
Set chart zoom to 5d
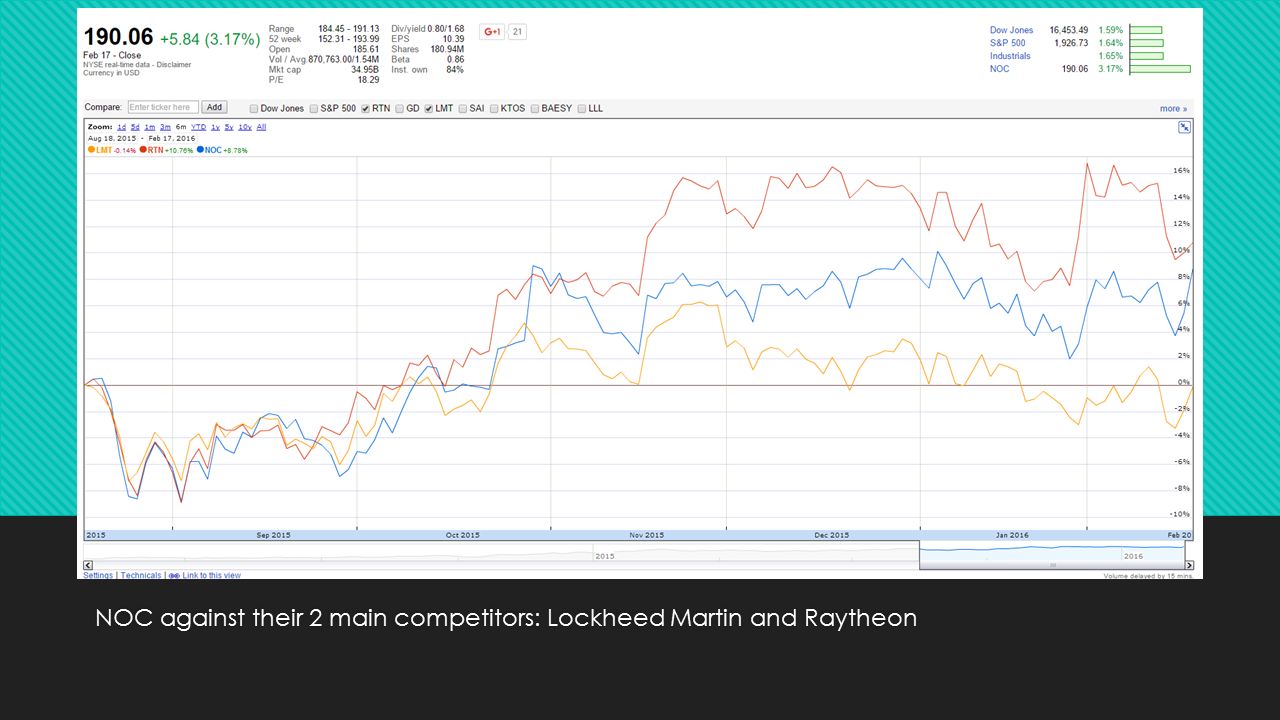click(135, 127)
